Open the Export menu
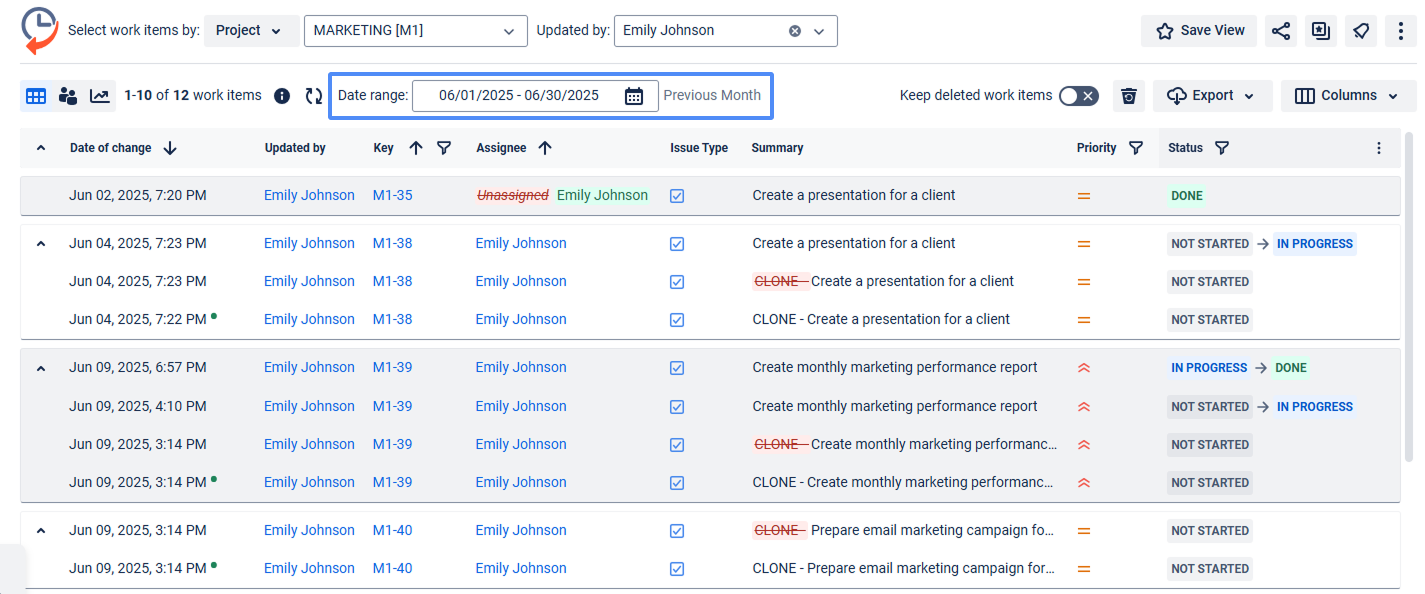The image size is (1425, 594). [1212, 96]
